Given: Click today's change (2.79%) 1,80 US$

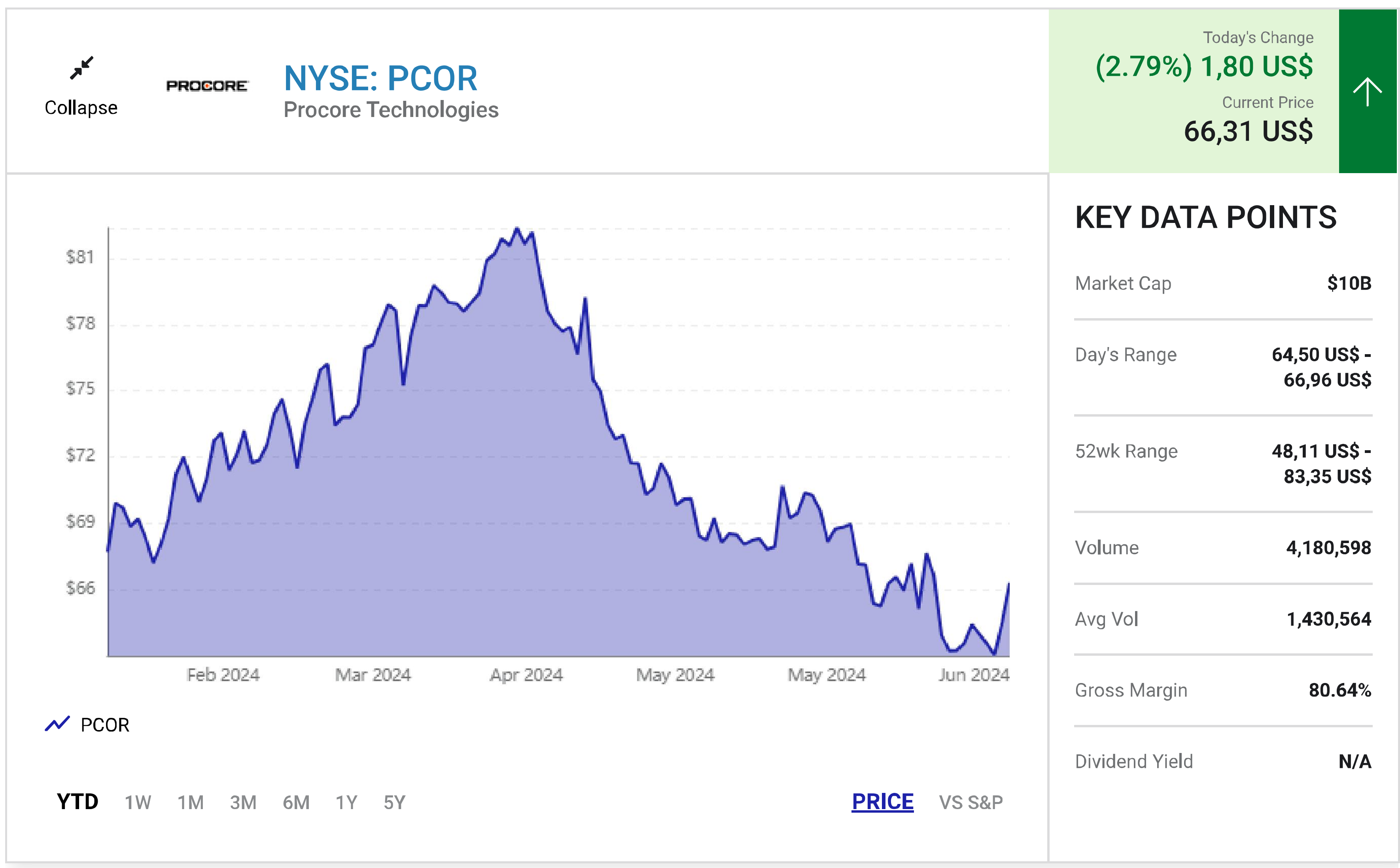Looking at the screenshot, I should [x=1204, y=66].
